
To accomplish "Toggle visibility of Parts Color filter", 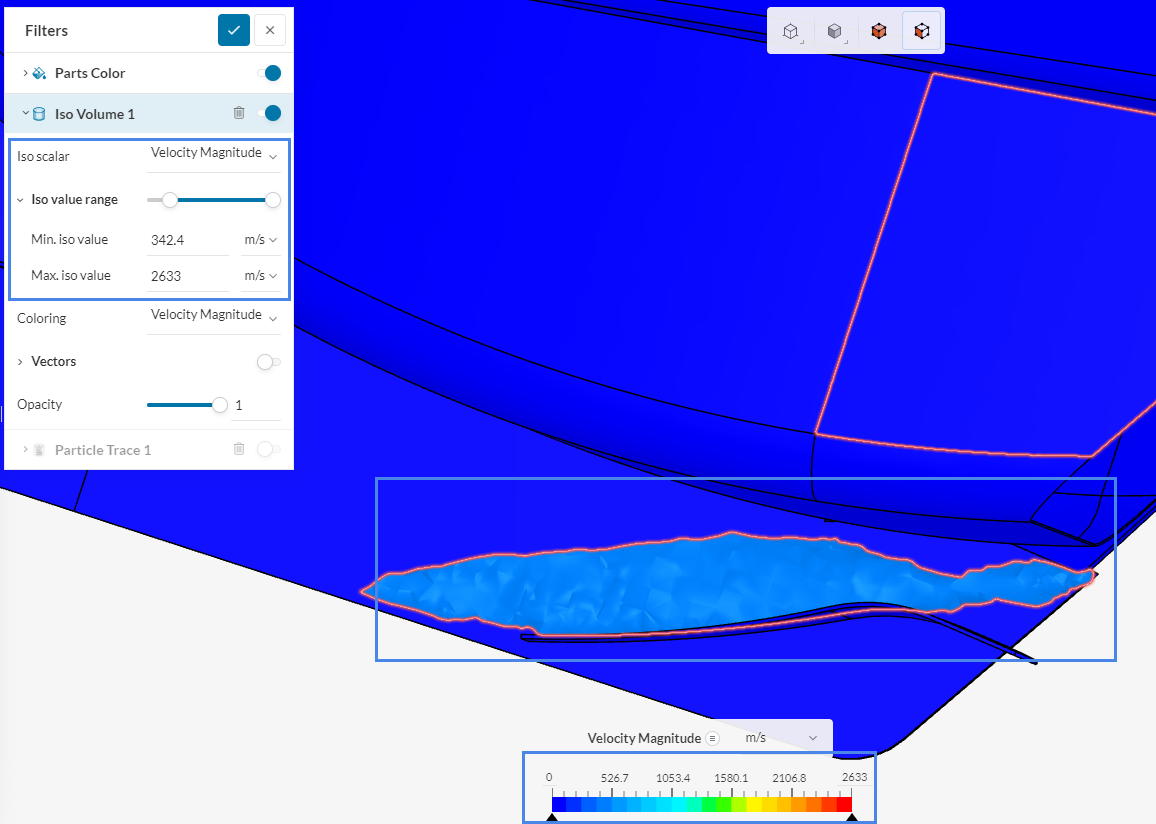I will pos(270,72).
